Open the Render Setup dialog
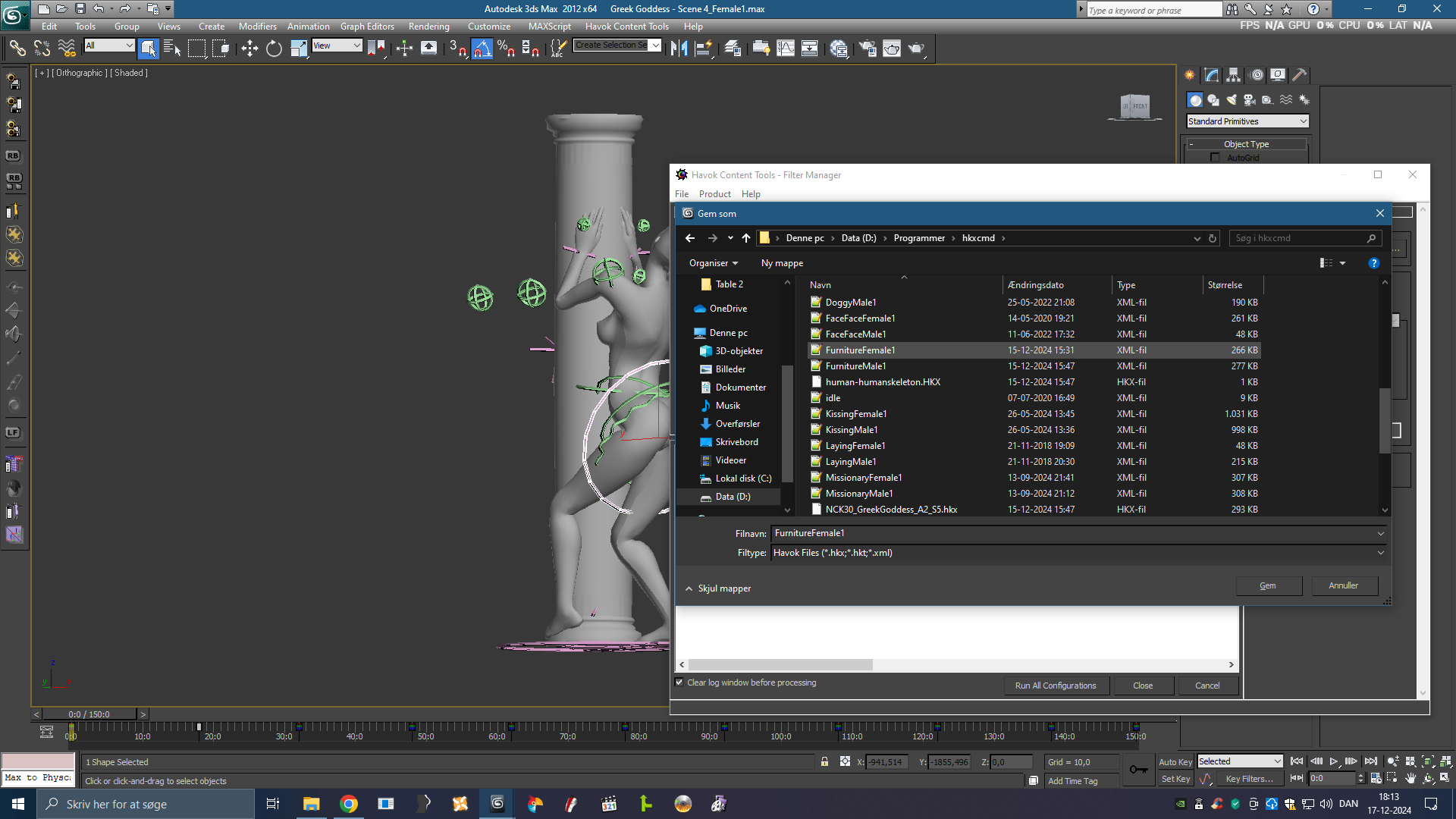Image resolution: width=1456 pixels, height=819 pixels. point(868,49)
